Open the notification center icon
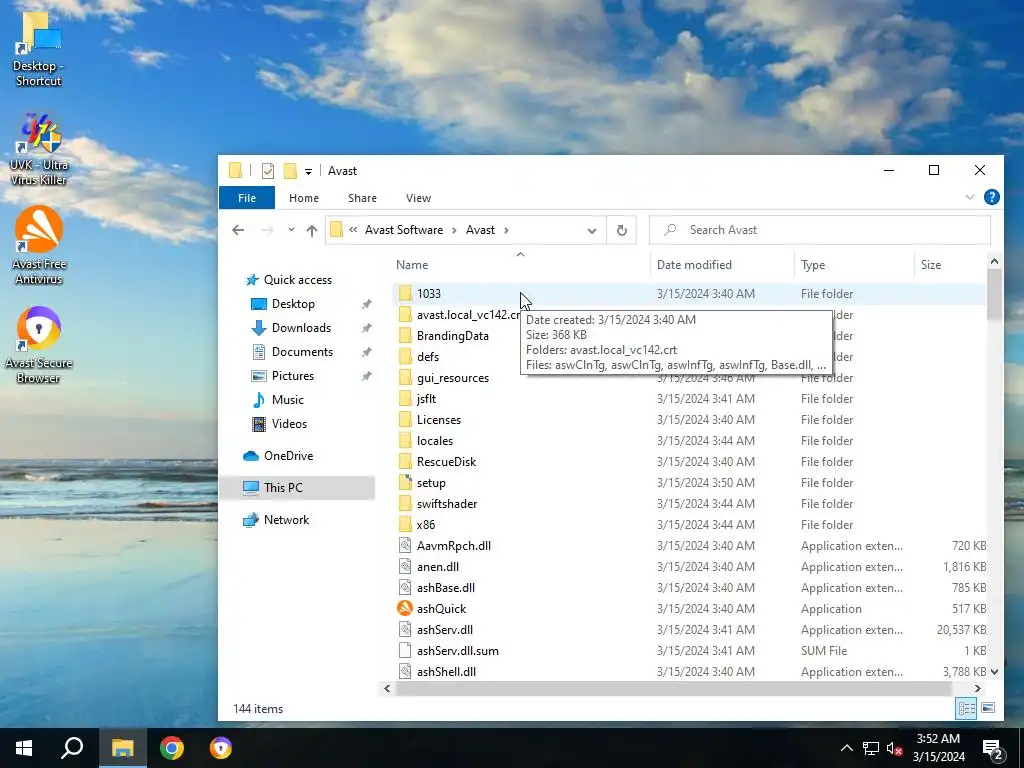Viewport: 1024px width, 768px height. pos(993,749)
